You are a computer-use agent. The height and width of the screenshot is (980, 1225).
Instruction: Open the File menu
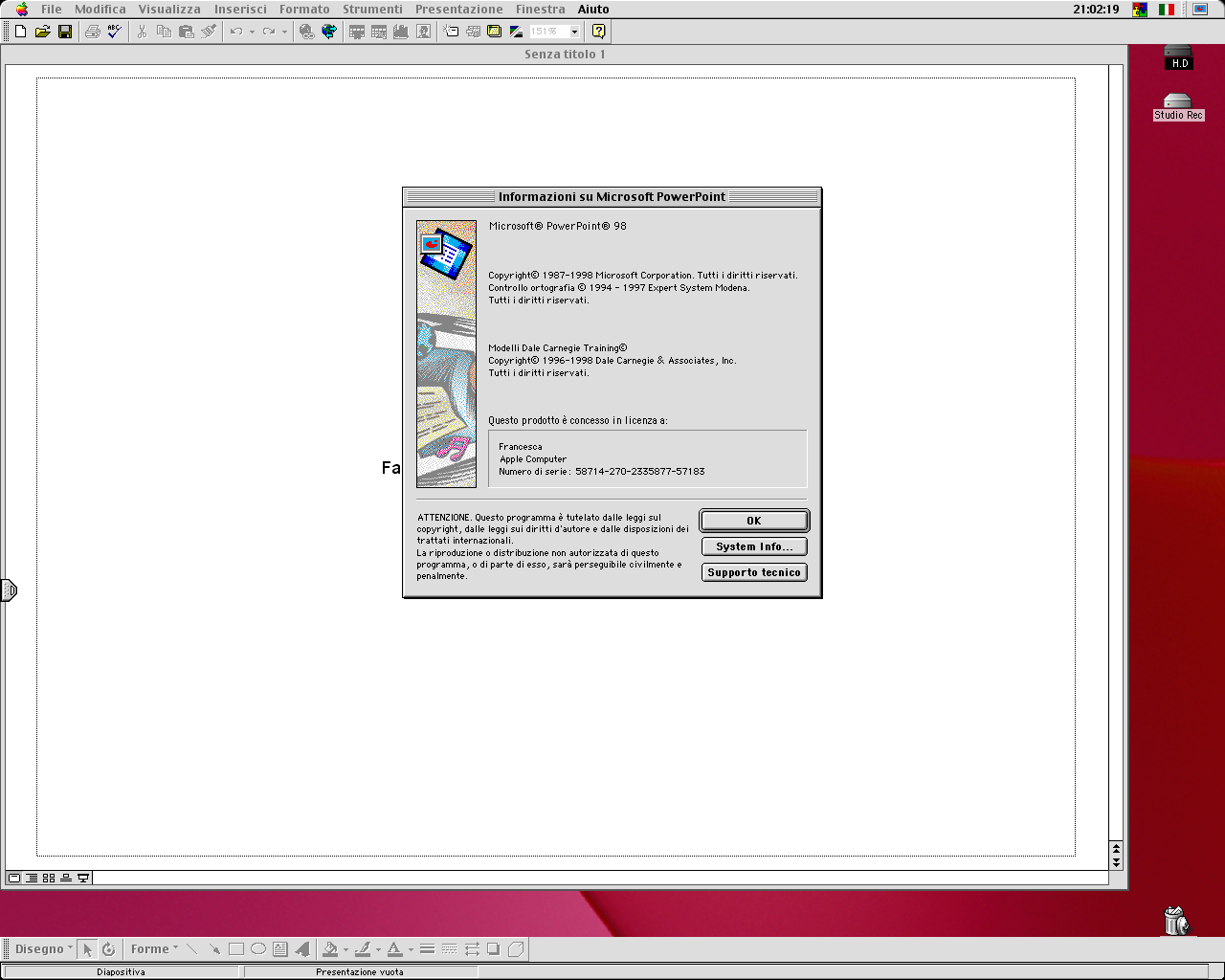pos(52,9)
